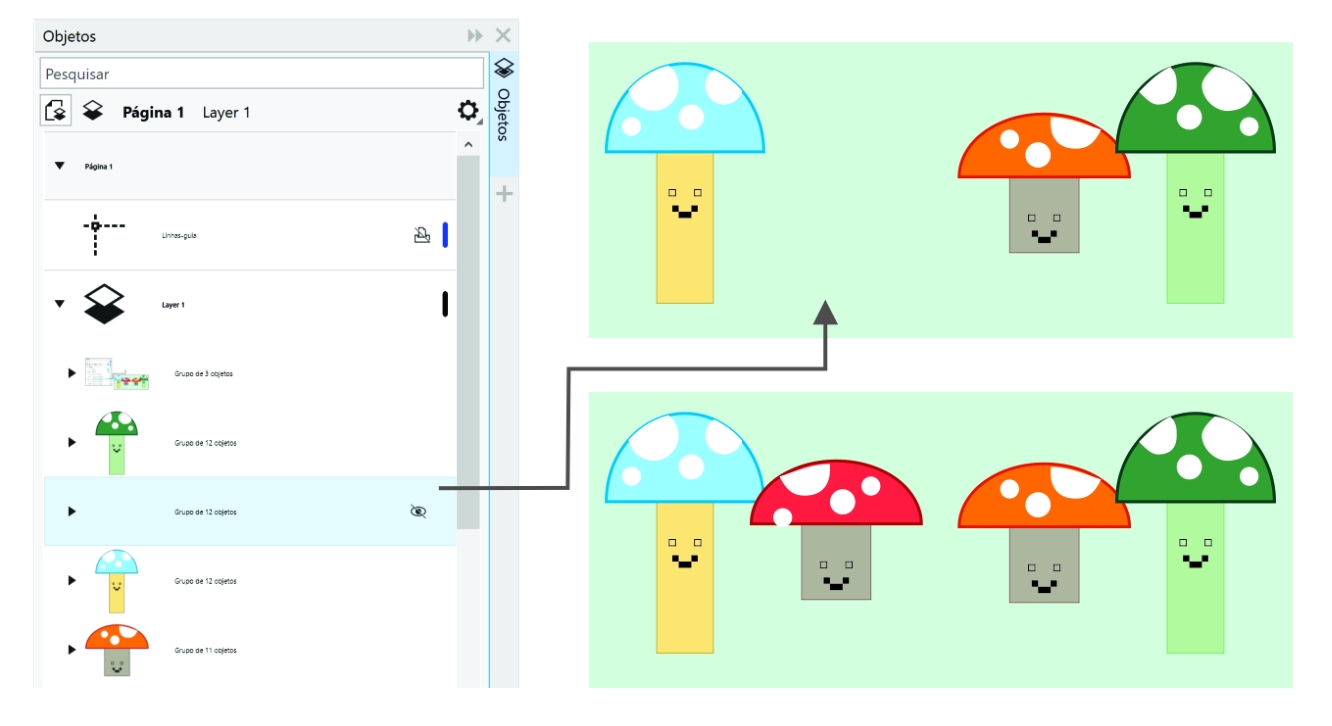Click the blue color bar of Linhas-guia
Screen dimensions: 1332x726
tap(445, 235)
